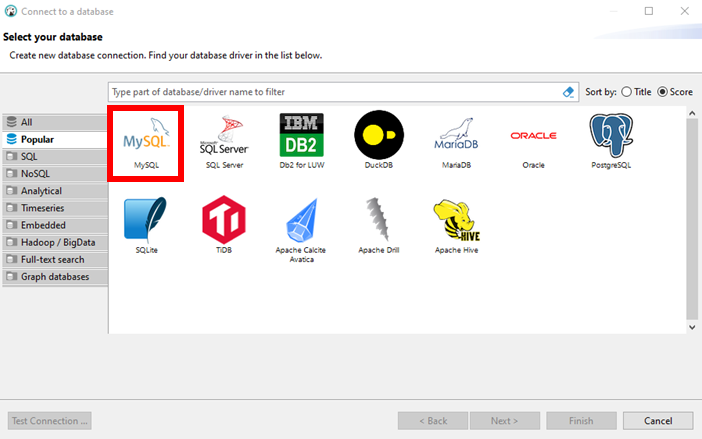Show the NoSQL category
Screen dimensions: 702x439
(55, 174)
